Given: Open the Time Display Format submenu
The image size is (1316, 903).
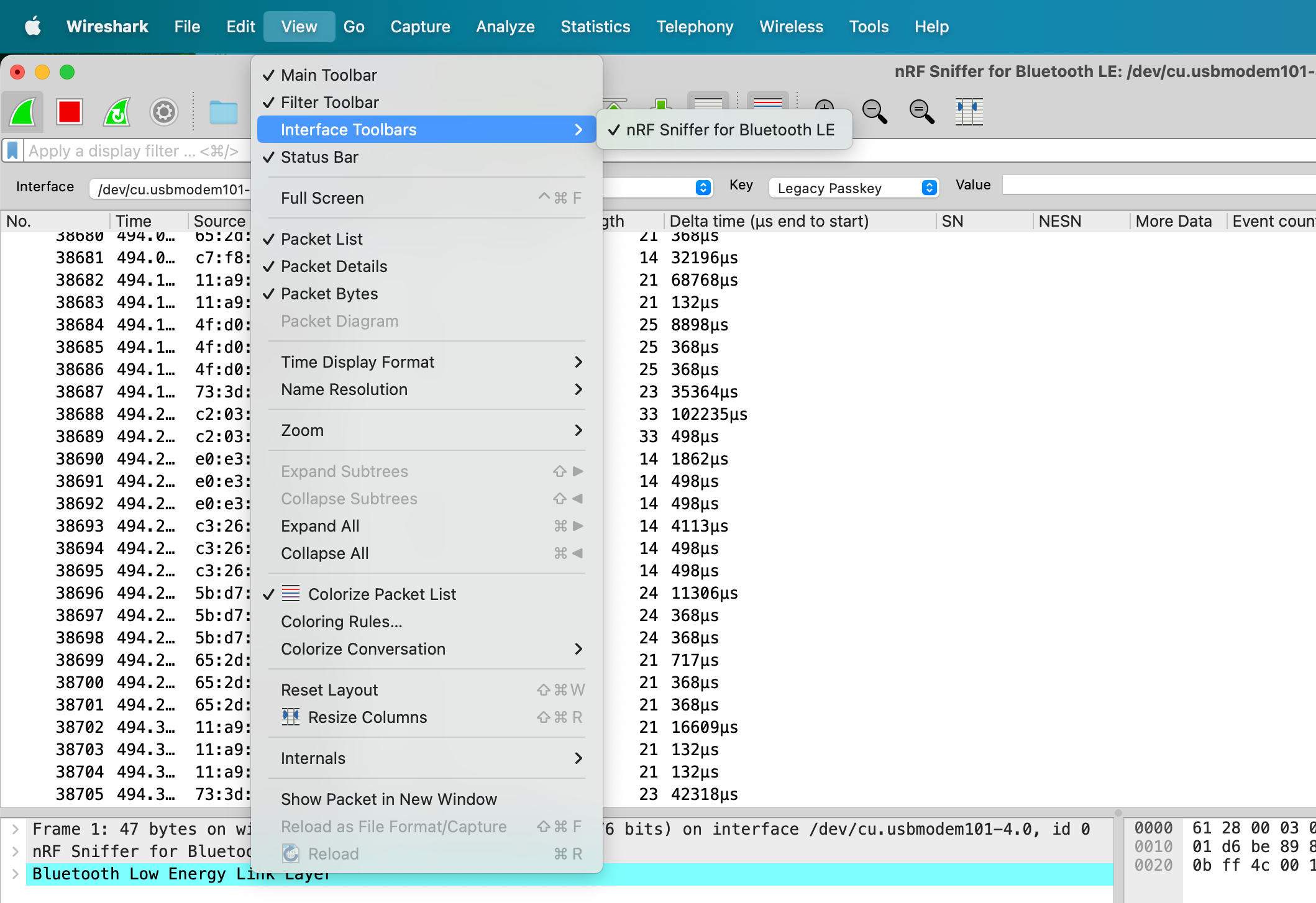Looking at the screenshot, I should [358, 361].
